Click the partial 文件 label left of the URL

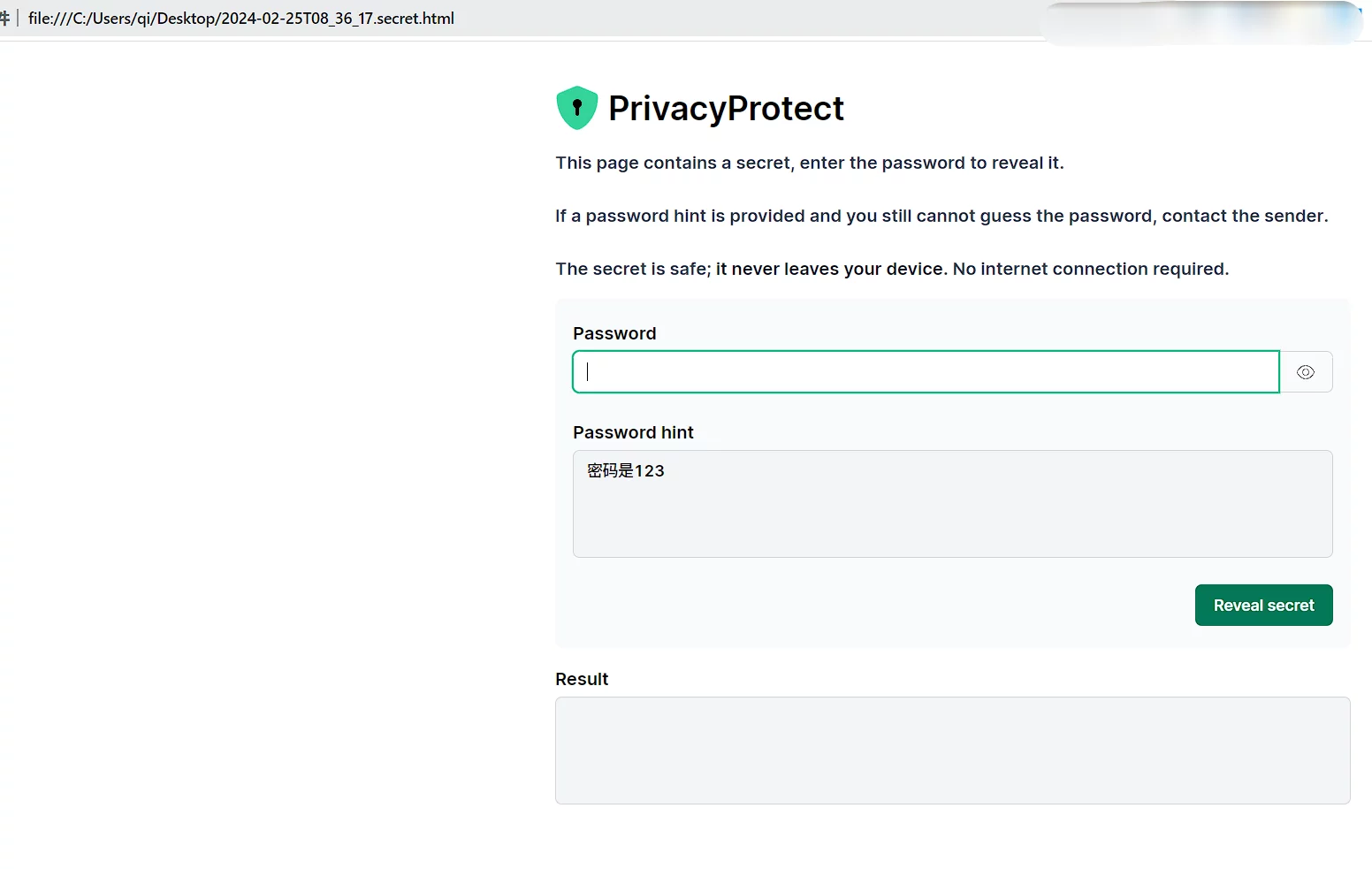coord(4,19)
